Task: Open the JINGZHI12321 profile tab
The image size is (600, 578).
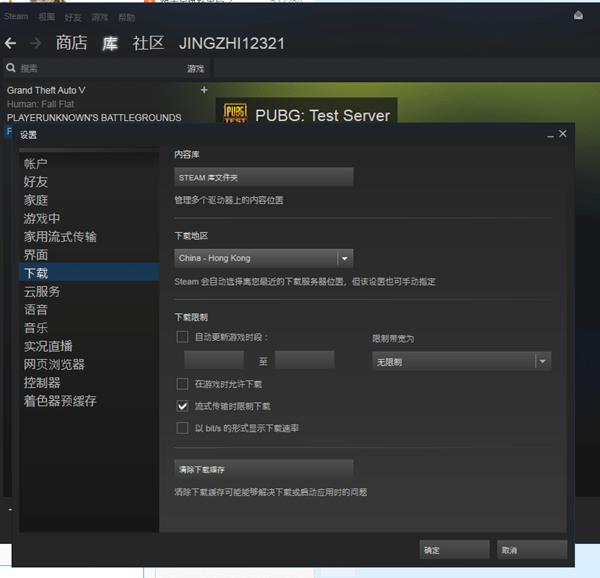Action: [x=232, y=43]
